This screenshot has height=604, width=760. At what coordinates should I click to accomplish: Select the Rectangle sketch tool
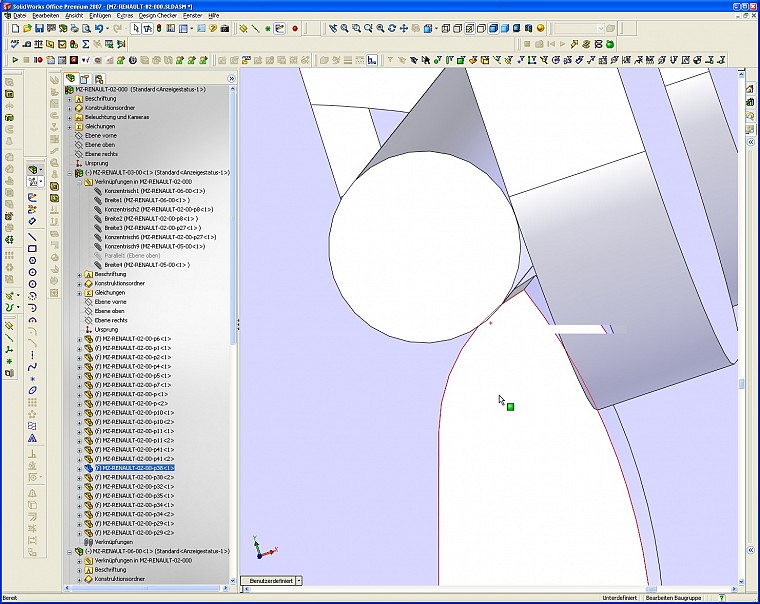32,249
